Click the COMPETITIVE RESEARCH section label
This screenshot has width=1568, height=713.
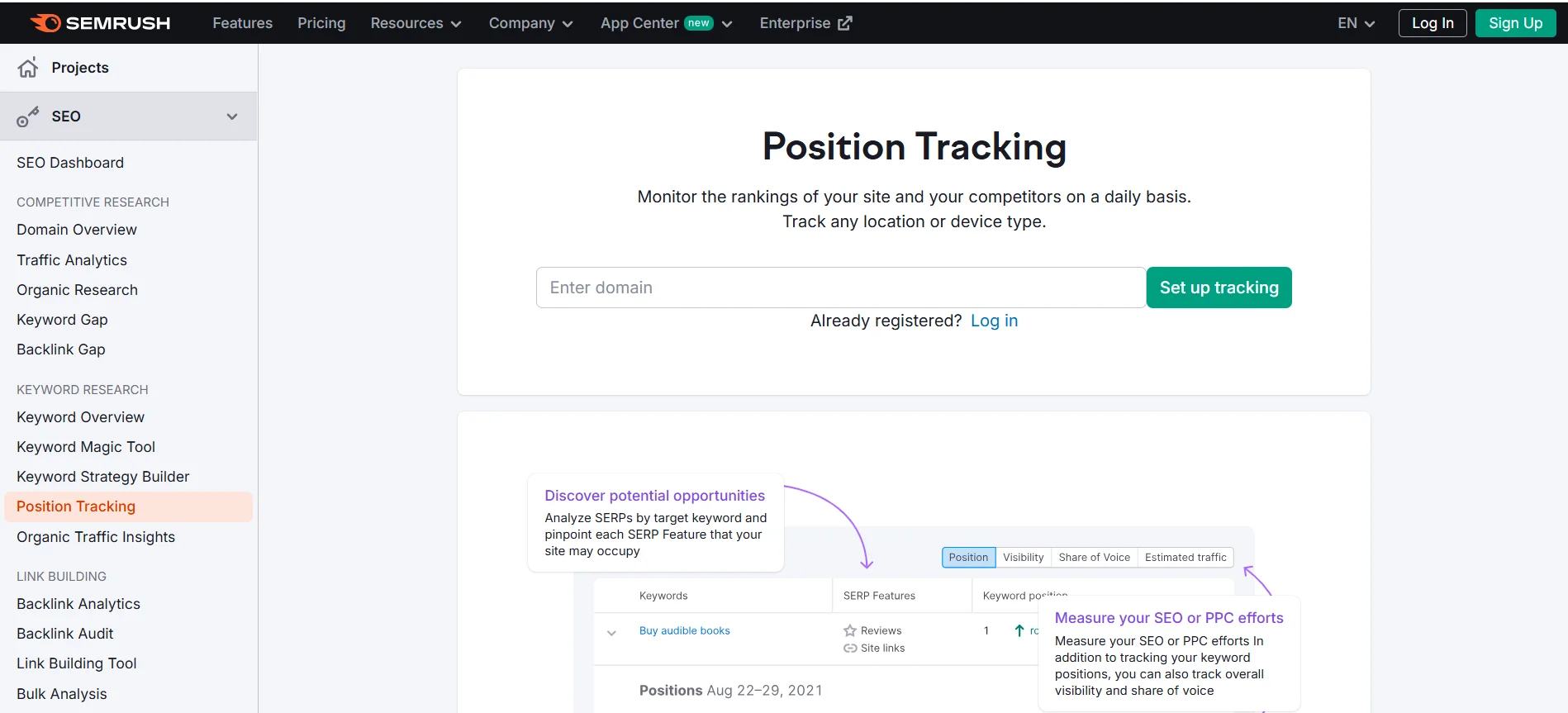tap(93, 202)
